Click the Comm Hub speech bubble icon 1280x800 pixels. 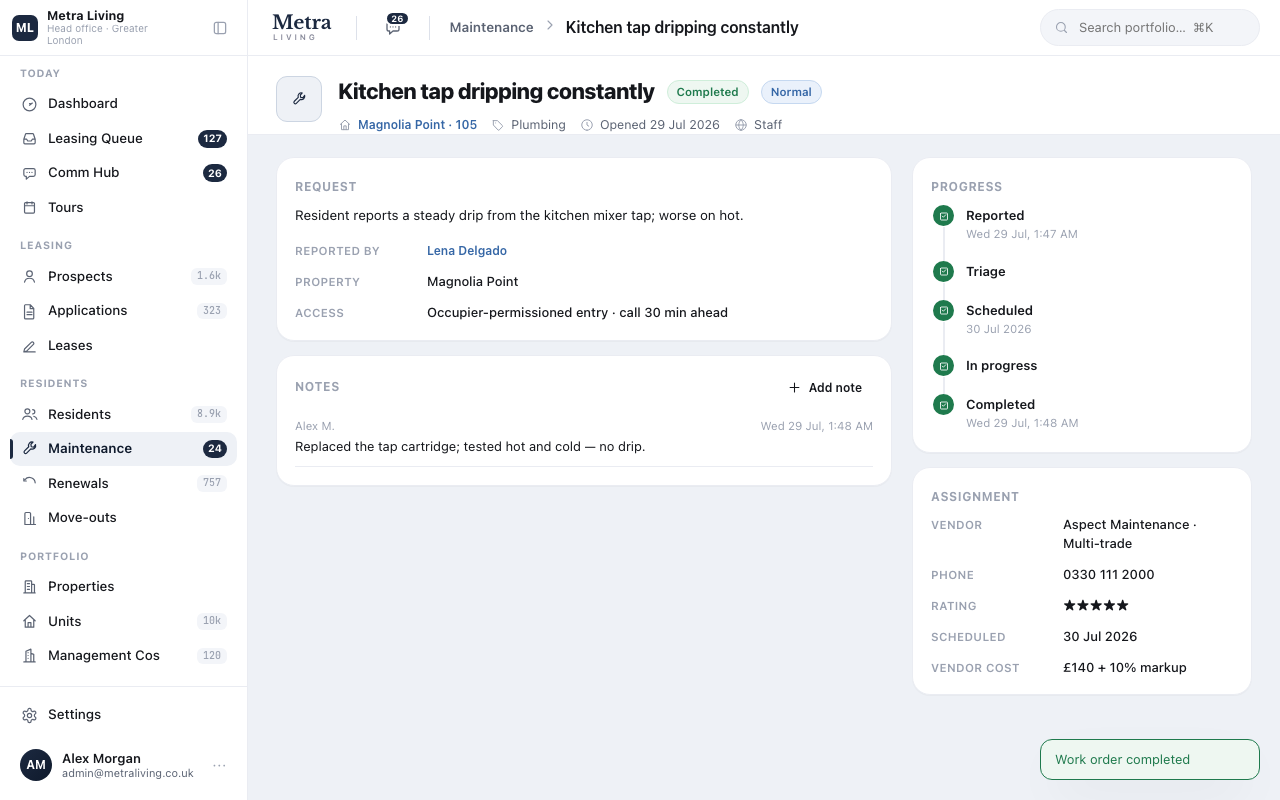(29, 173)
